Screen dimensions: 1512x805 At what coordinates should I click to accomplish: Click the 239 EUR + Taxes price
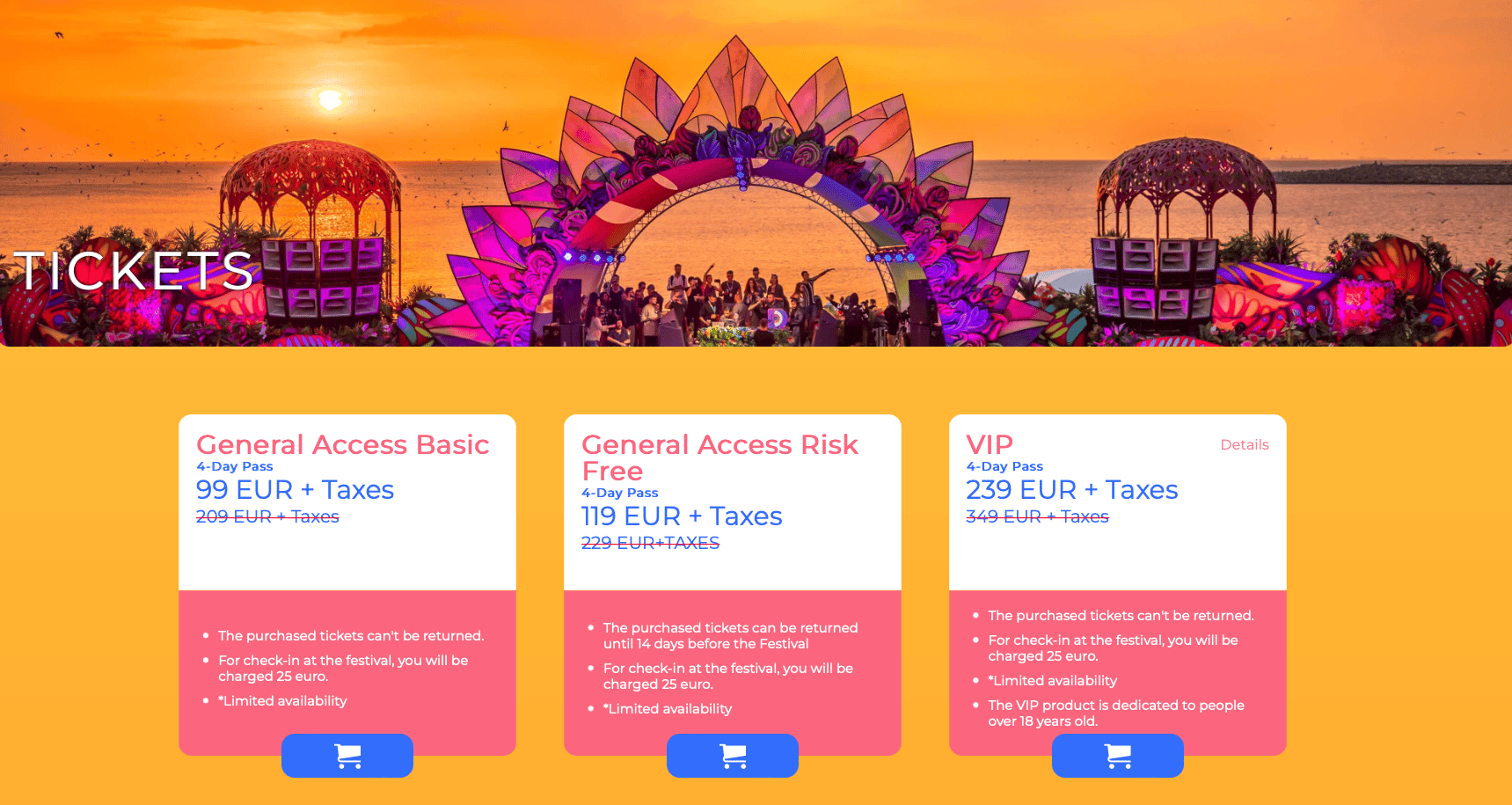1071,489
